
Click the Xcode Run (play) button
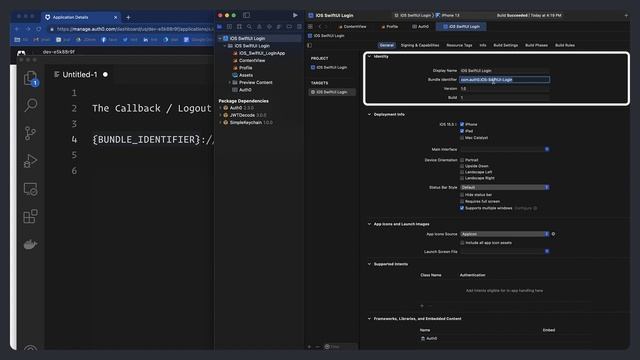295,15
